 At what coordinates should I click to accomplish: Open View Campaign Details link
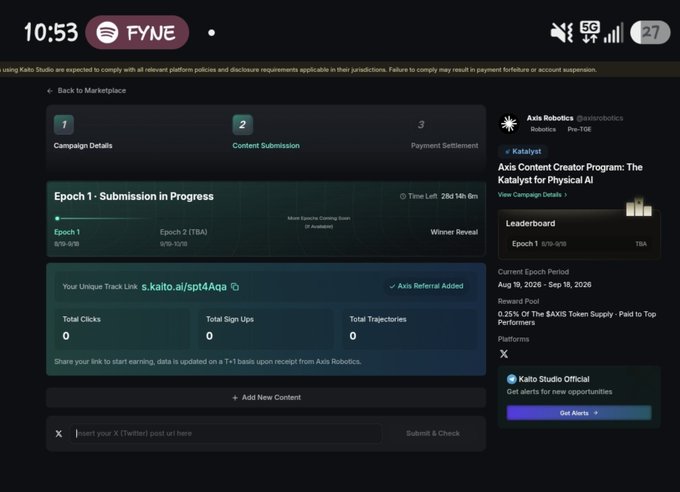pos(532,195)
